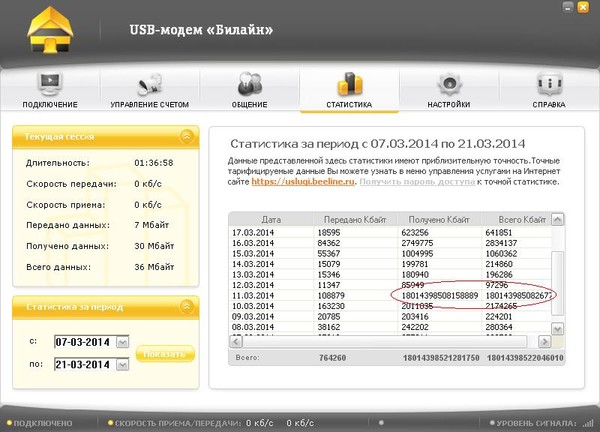600x432 pixels.
Task: Select the 17.03.2014 table row
Action: [390, 232]
